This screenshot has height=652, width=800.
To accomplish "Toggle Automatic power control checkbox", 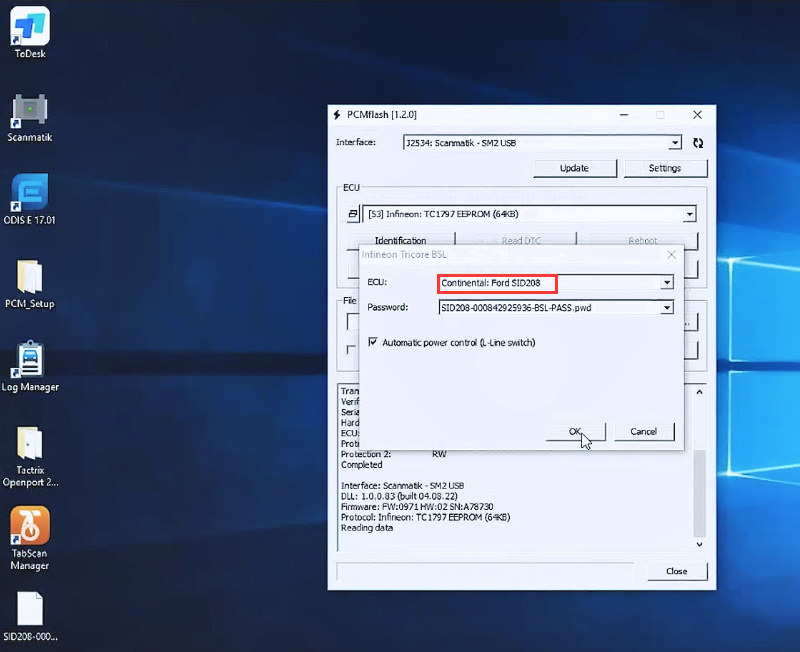I will tap(374, 343).
